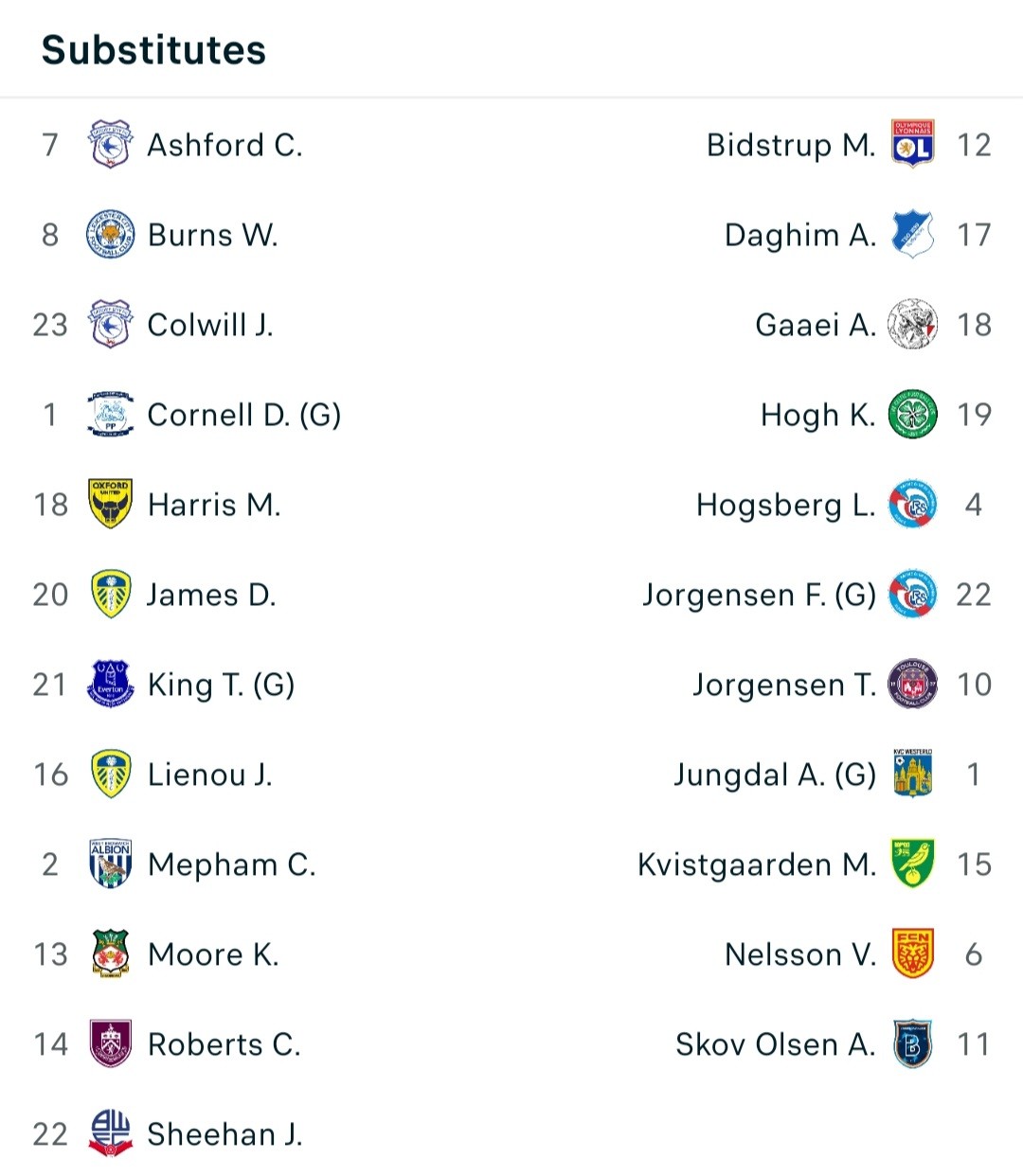Click the Leicester City crest beside Burns W.

click(110, 235)
